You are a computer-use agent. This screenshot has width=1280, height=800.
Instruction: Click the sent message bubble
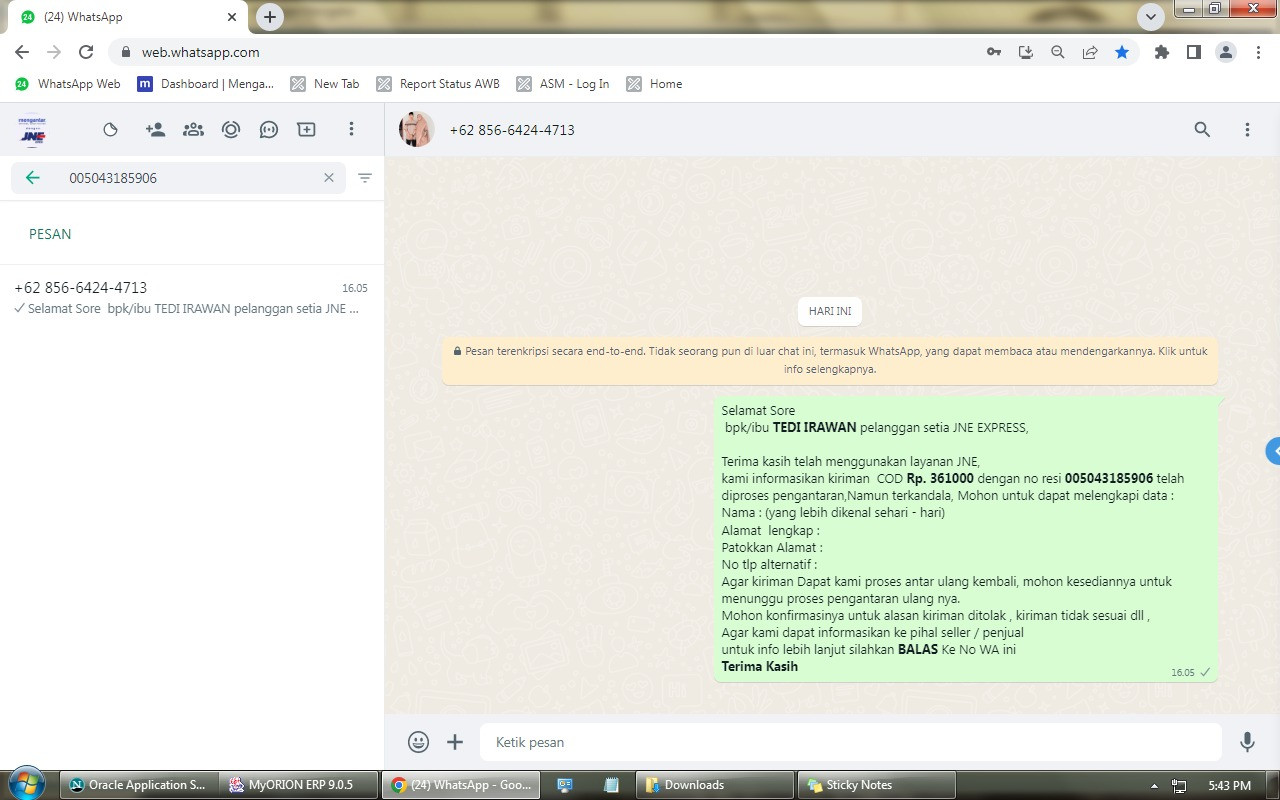(966, 539)
